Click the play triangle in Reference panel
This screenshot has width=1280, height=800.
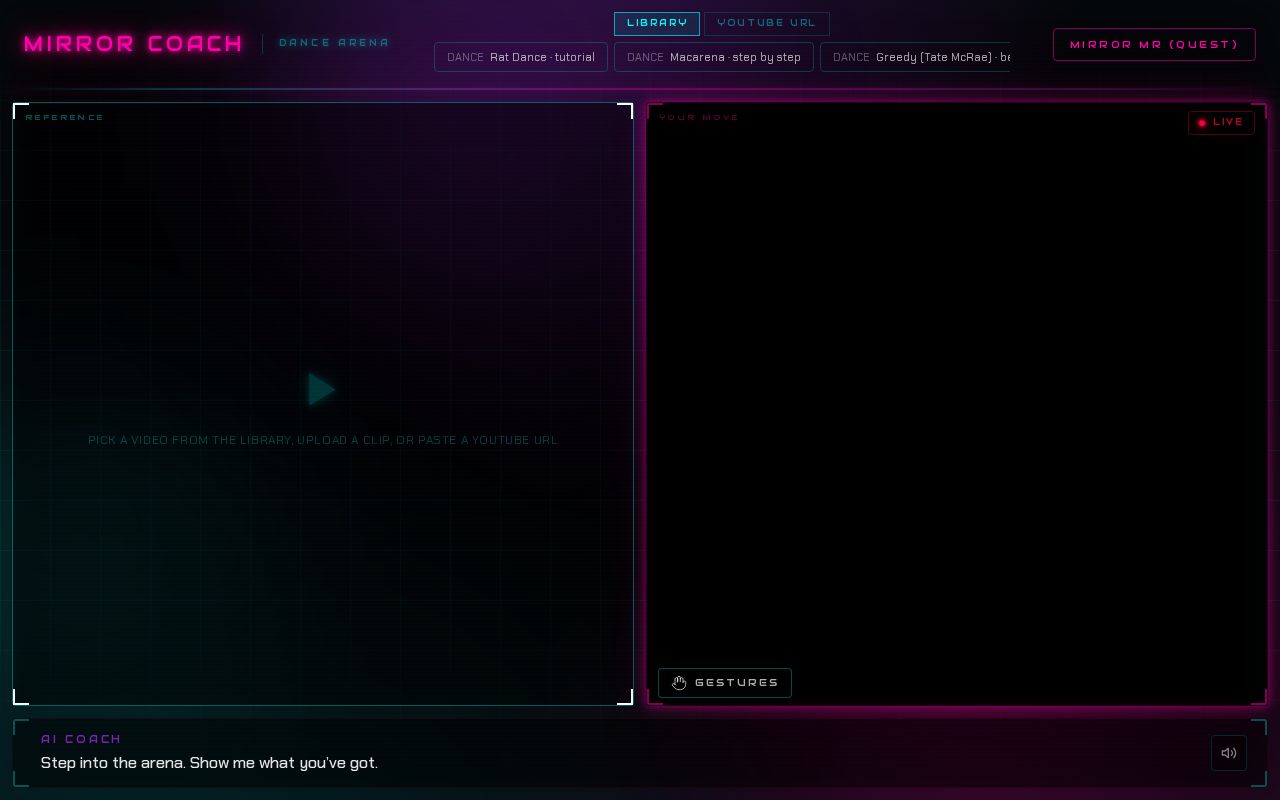[322, 390]
